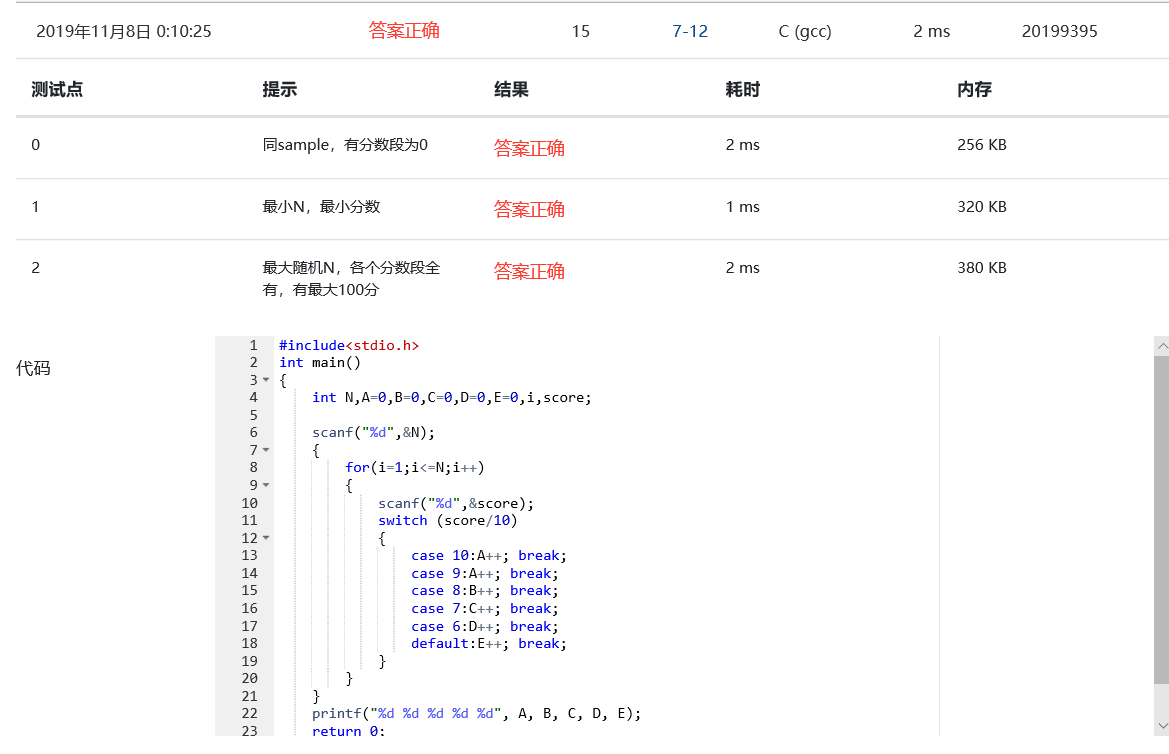Click memory value 380 KB
Viewport: 1169px width, 754px height.
coord(982,268)
